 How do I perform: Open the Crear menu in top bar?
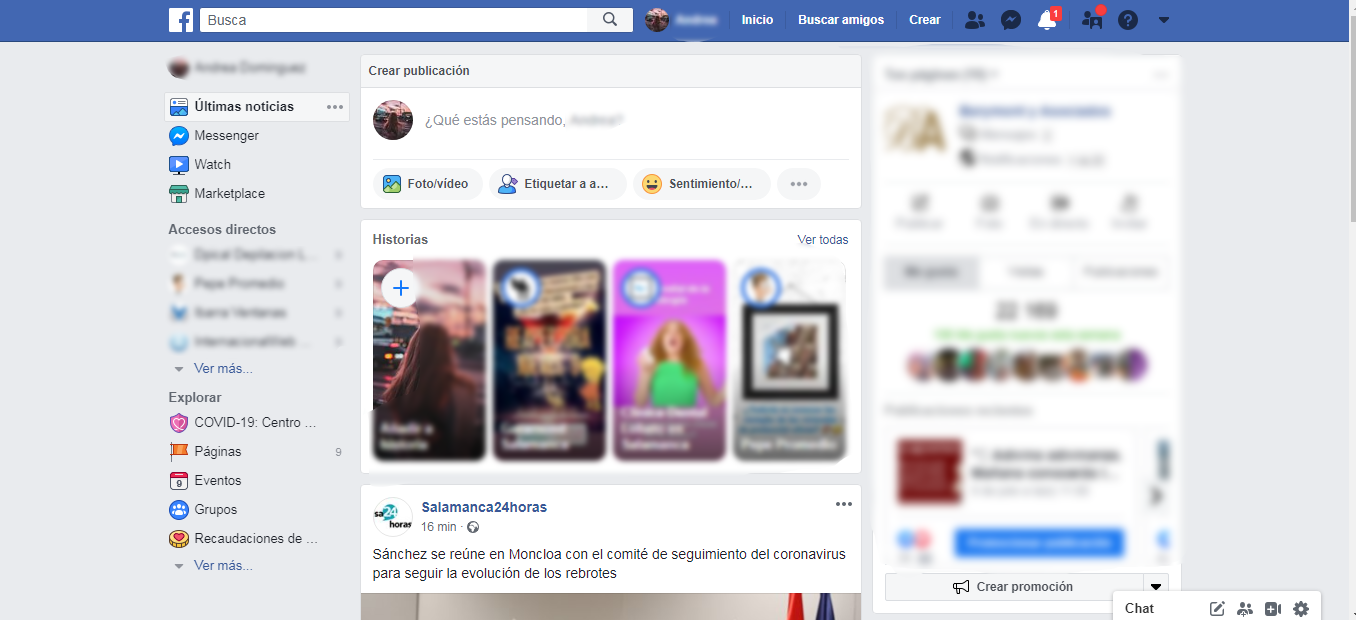925,20
